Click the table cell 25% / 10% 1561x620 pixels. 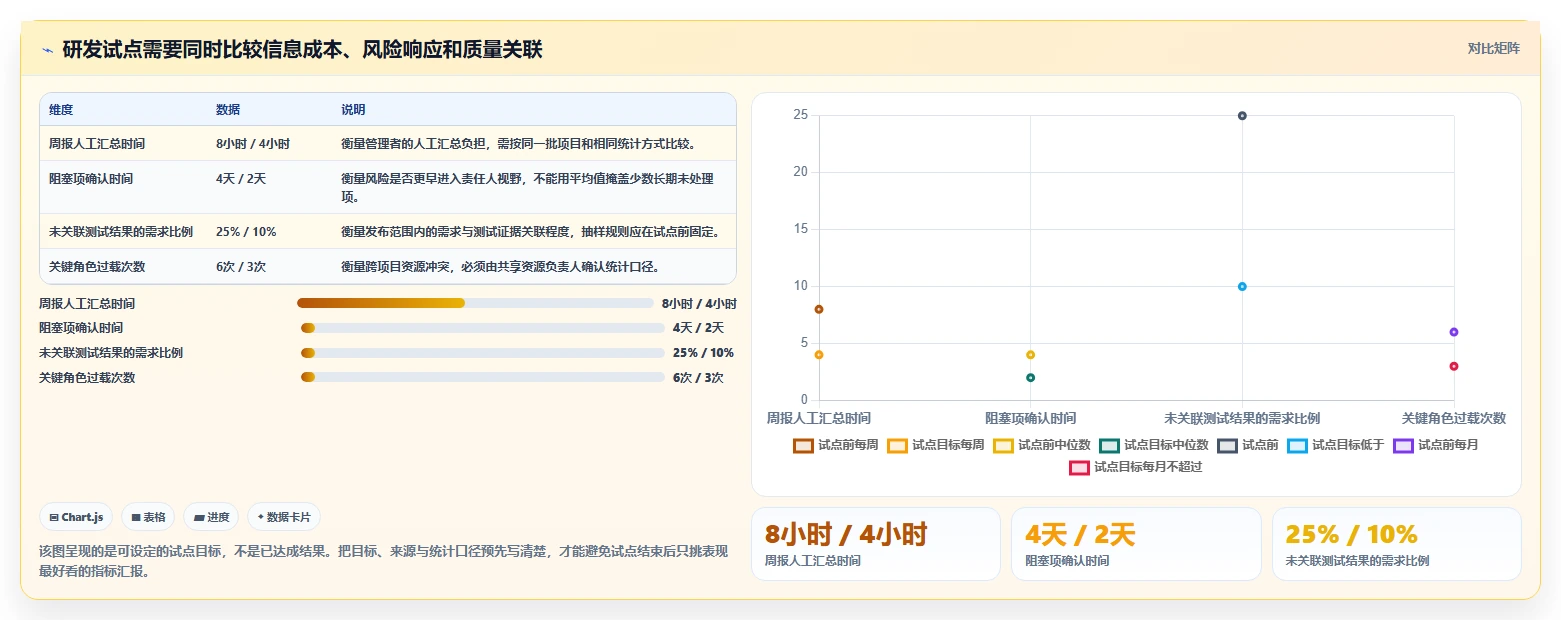point(246,232)
